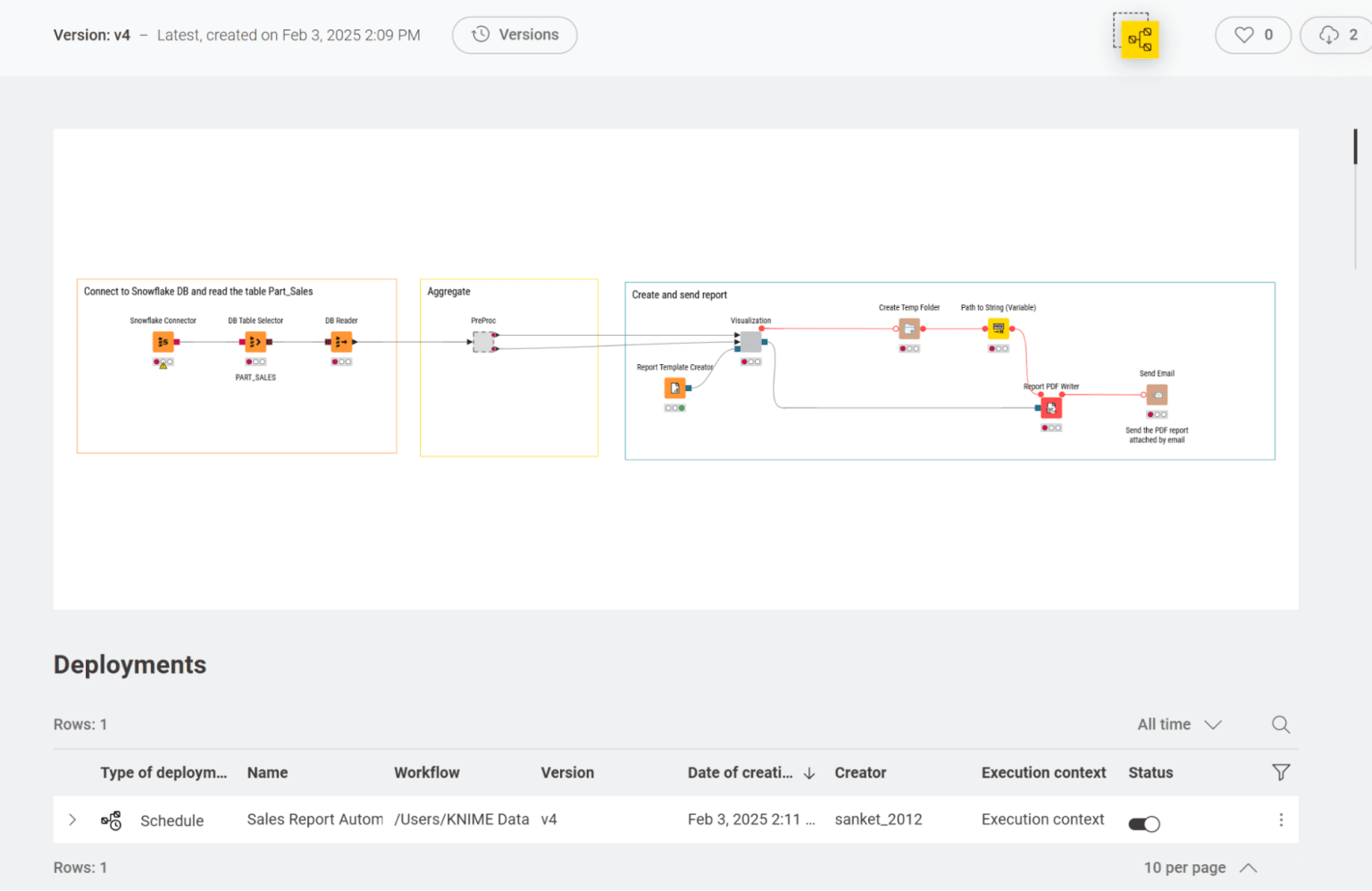Click the Version column header
This screenshot has height=891, width=1372.
[567, 773]
